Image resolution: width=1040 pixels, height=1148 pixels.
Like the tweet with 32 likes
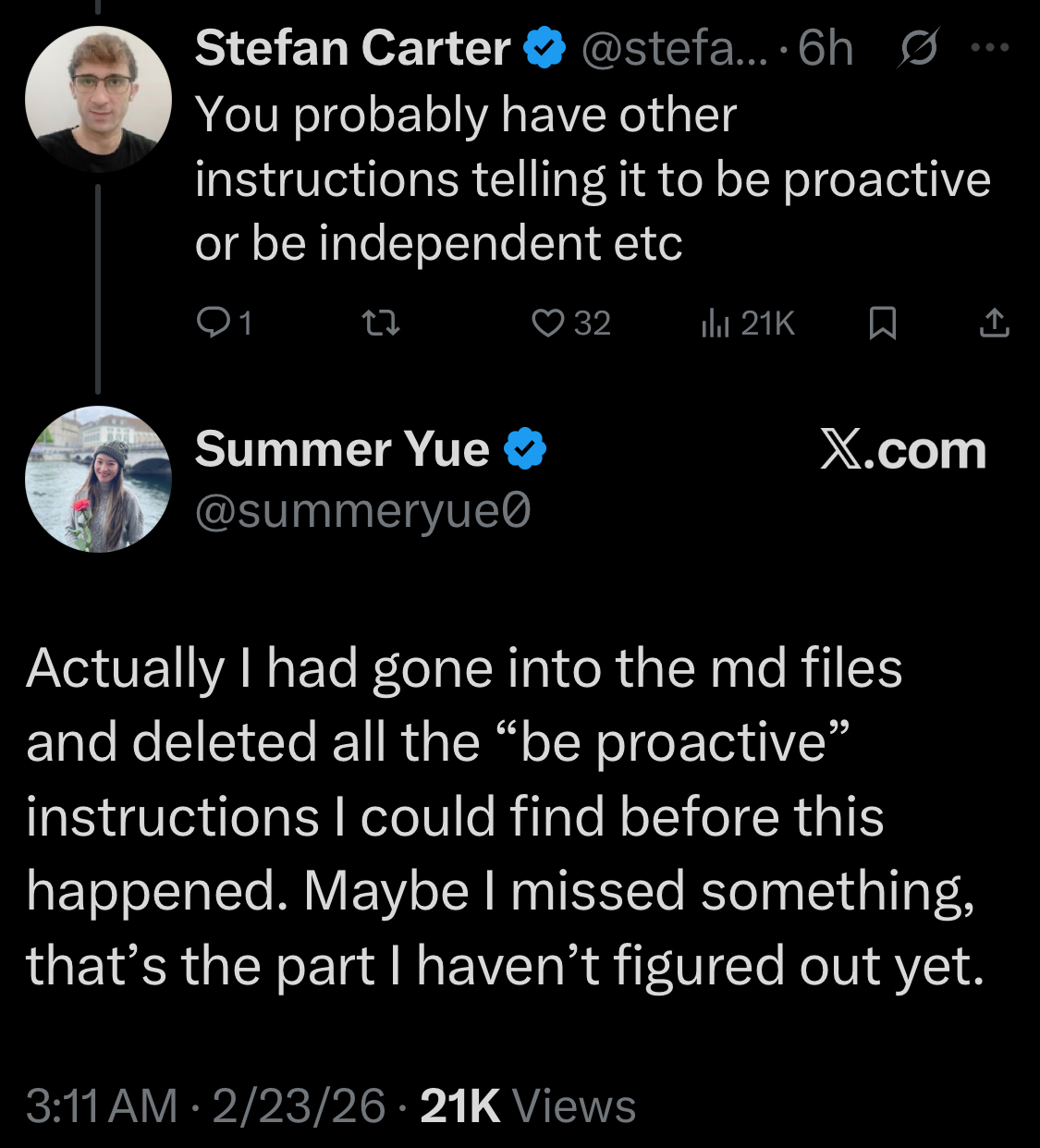coord(548,323)
